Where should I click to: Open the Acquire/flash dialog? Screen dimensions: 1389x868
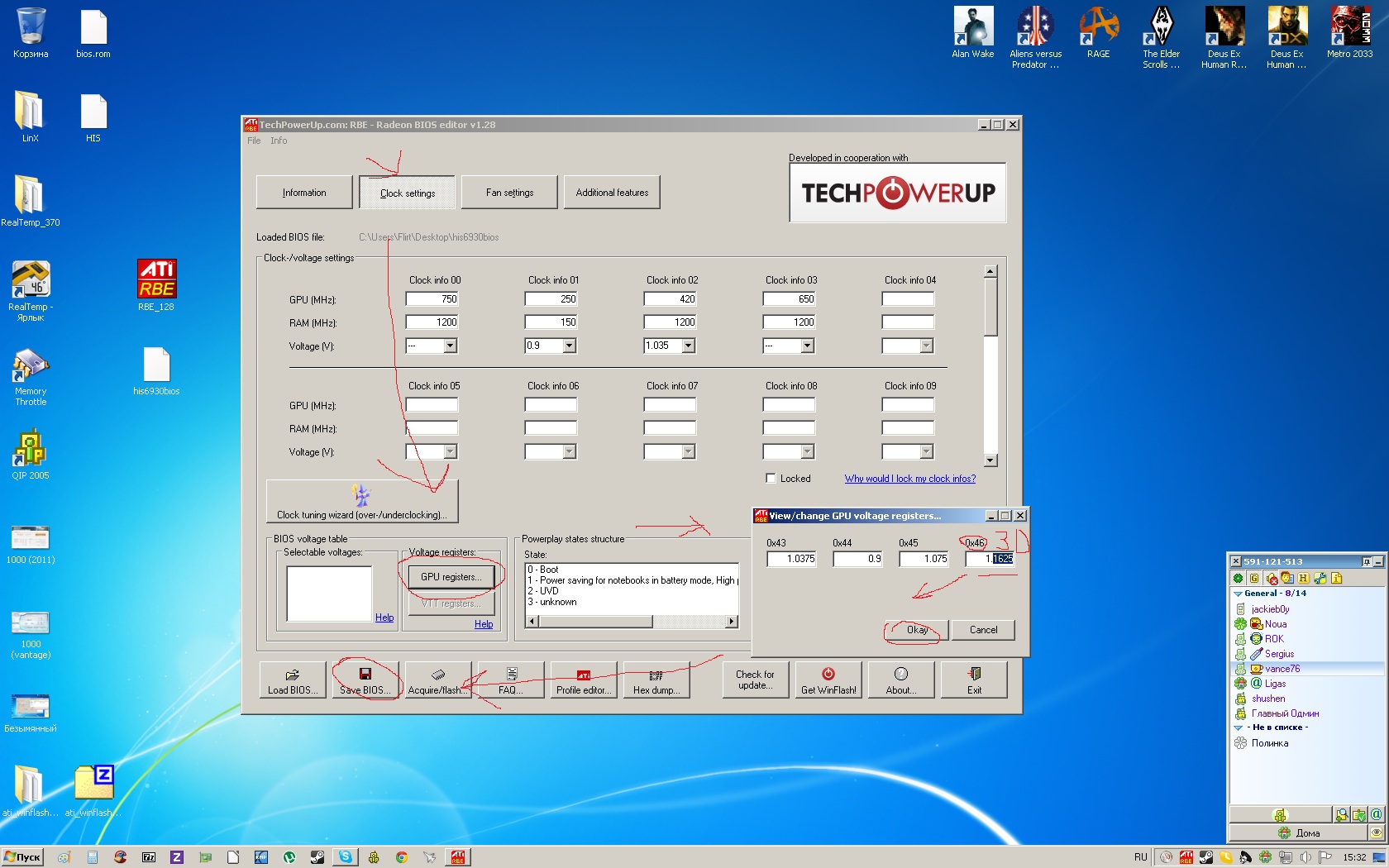point(438,680)
